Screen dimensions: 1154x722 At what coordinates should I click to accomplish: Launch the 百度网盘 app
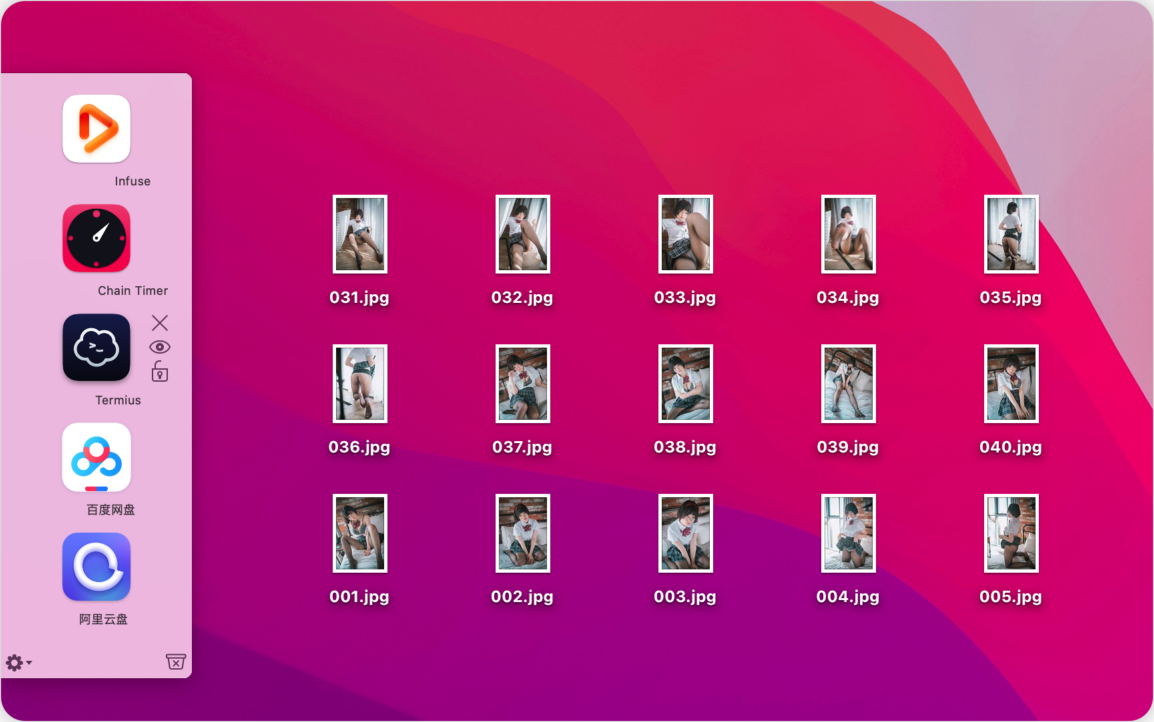[x=96, y=457]
